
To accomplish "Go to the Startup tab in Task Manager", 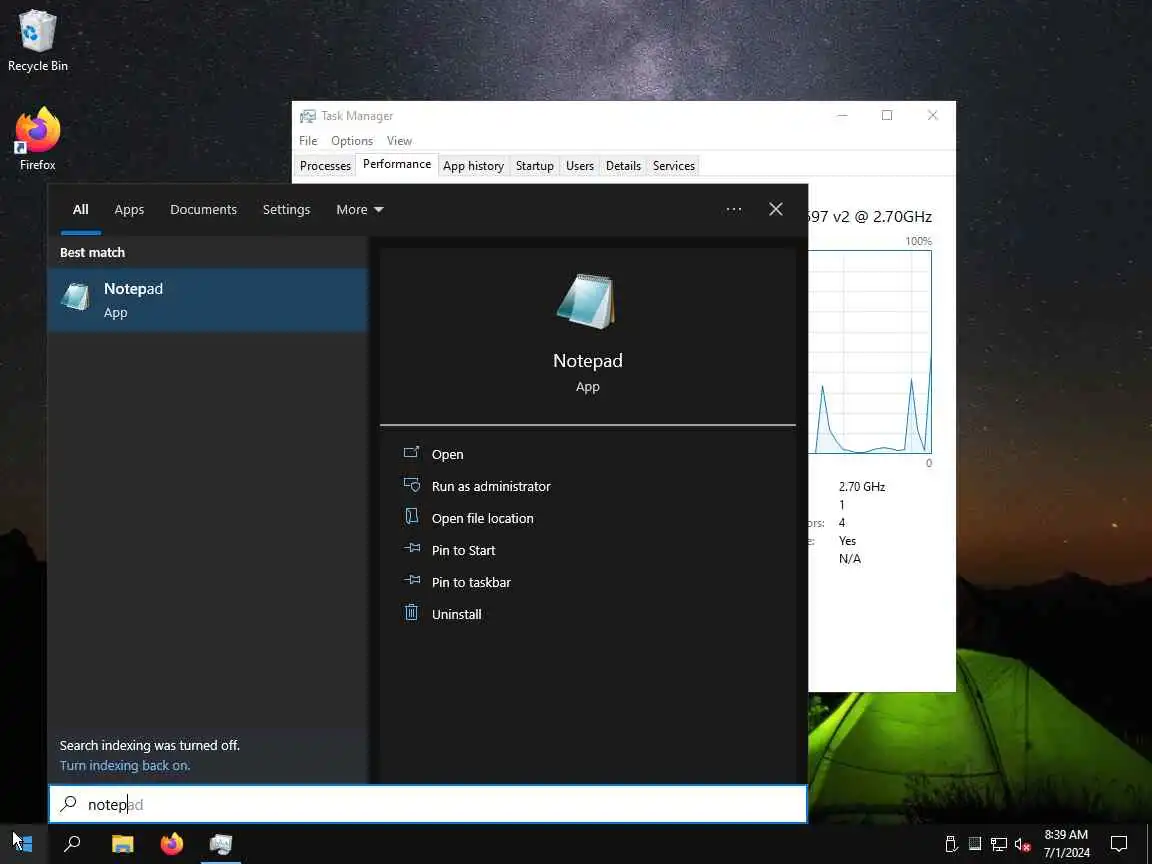I will coord(534,165).
